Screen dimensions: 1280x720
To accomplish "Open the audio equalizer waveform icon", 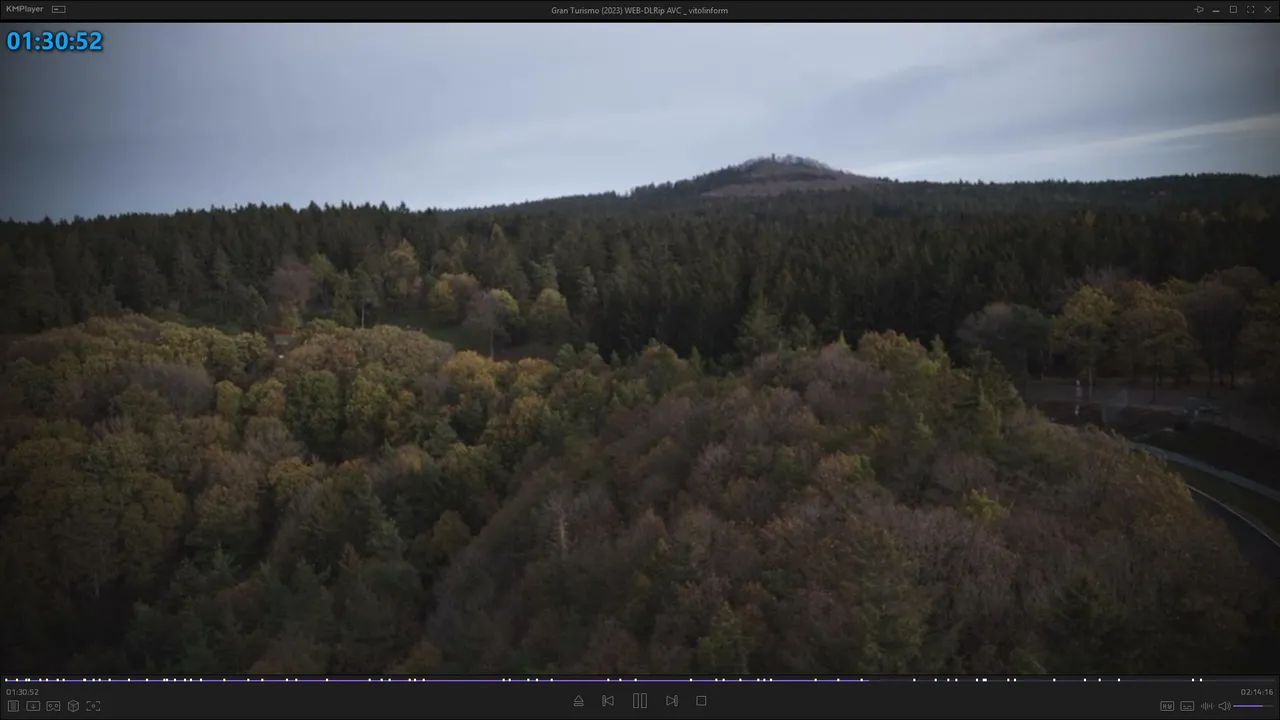I will 1206,706.
